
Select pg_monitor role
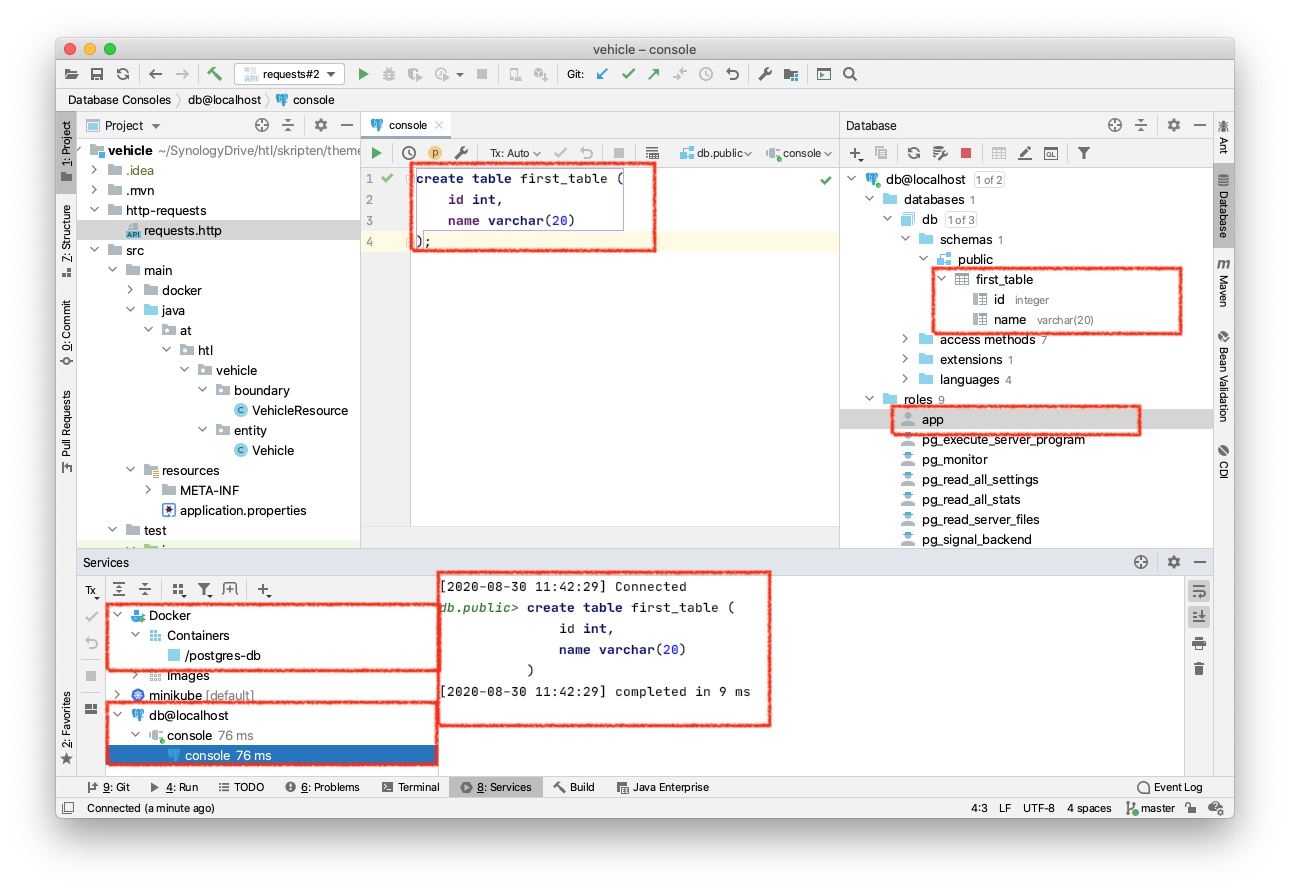click(x=954, y=460)
